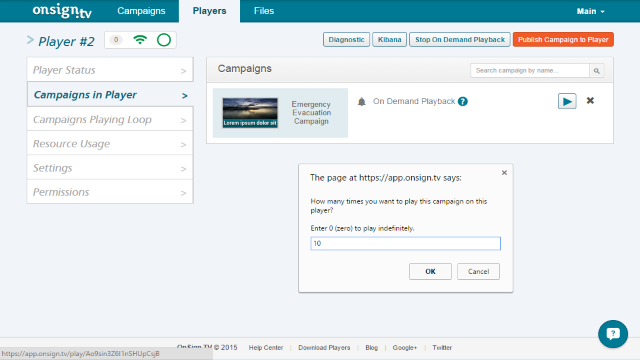
Task: Open the Campaigns tab
Action: tap(141, 11)
